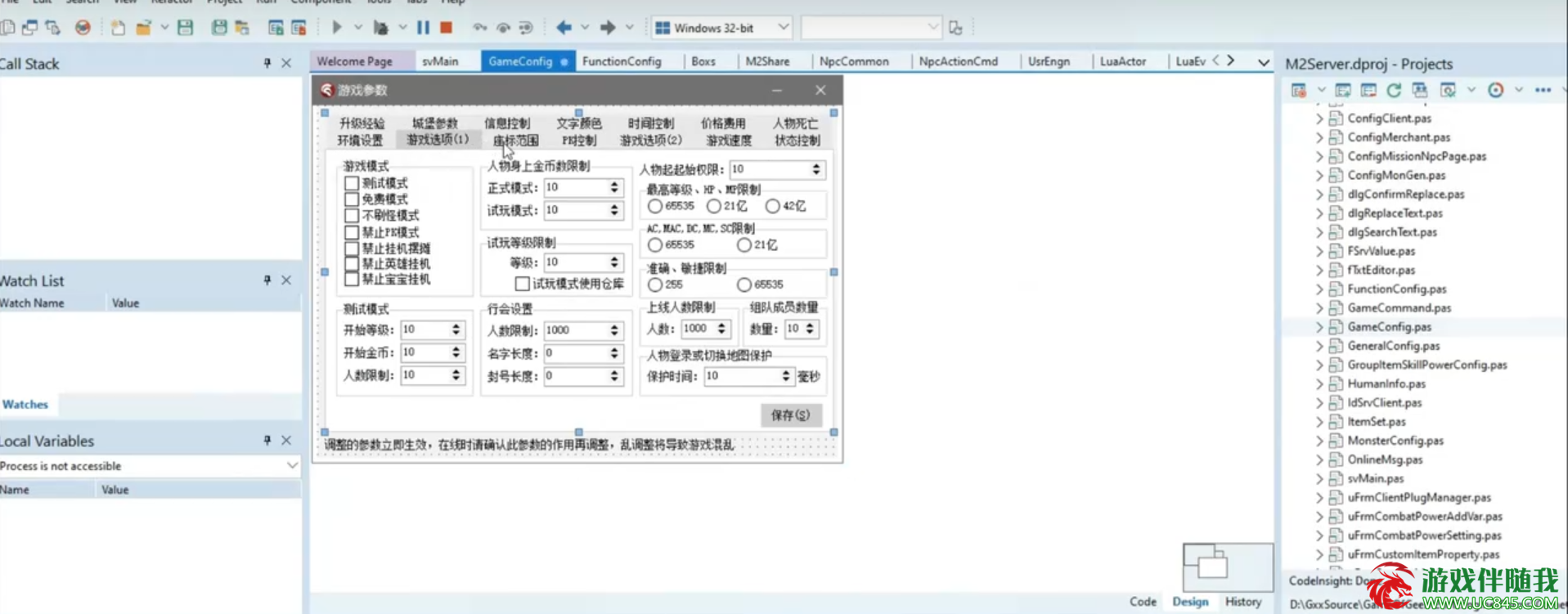Check the 测试模式 checkbox
The height and width of the screenshot is (614, 1568).
click(x=352, y=183)
